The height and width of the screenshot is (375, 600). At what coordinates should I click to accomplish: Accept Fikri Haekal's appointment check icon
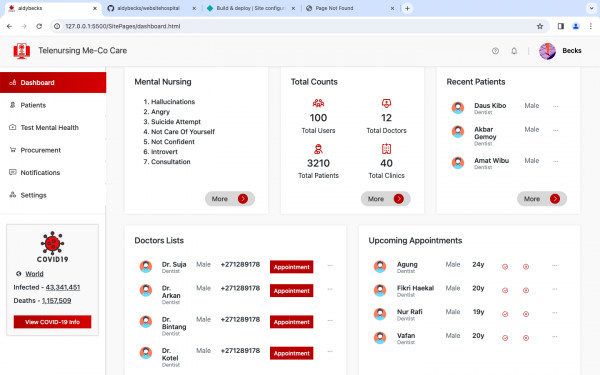505,290
